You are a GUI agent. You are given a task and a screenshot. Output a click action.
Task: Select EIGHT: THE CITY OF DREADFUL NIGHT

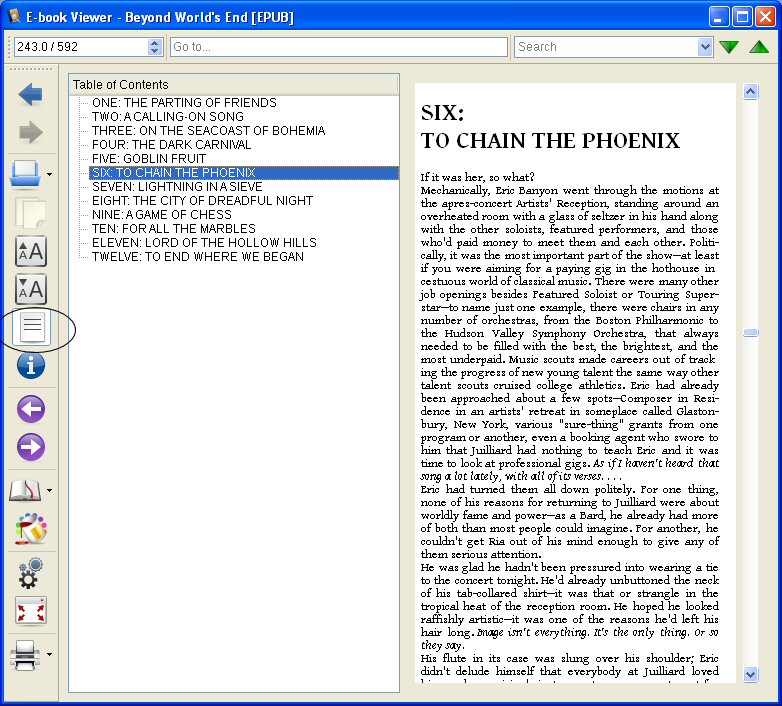tap(202, 200)
